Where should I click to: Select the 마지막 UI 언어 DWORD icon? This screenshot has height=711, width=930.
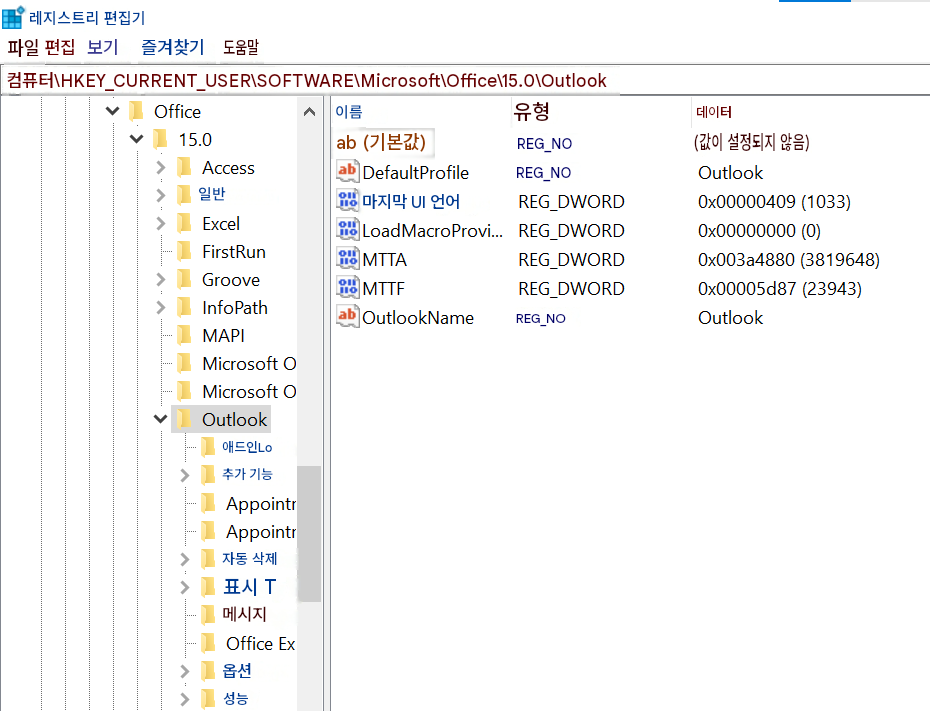[348, 201]
